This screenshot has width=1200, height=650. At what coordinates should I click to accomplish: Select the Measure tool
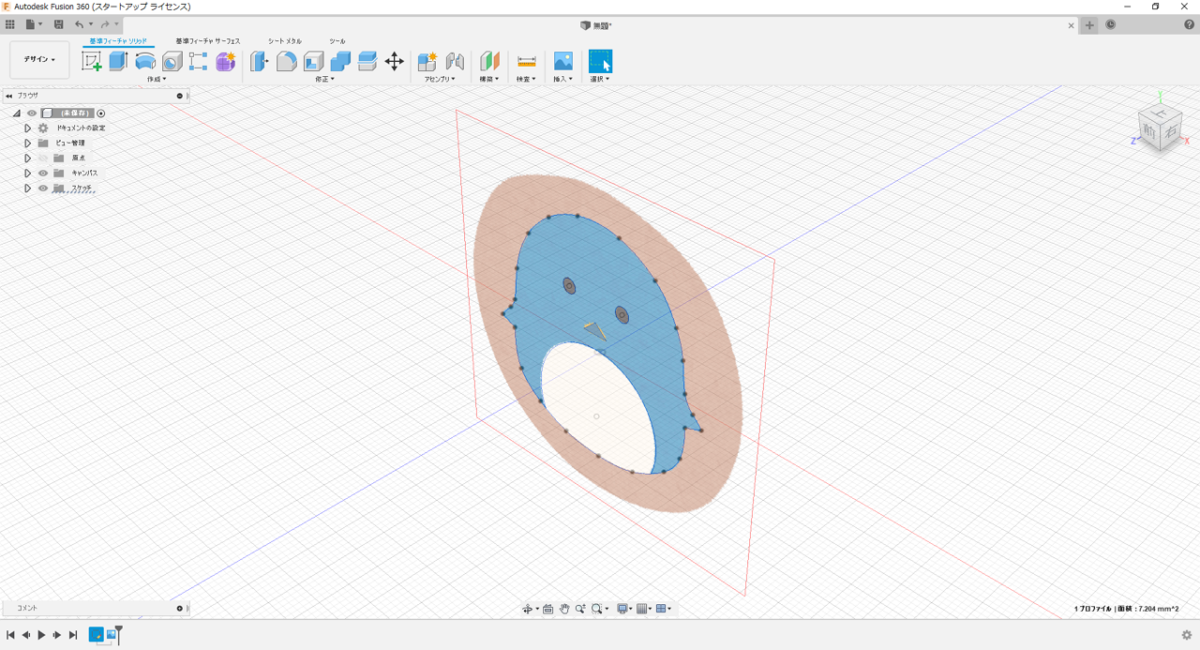[x=526, y=61]
